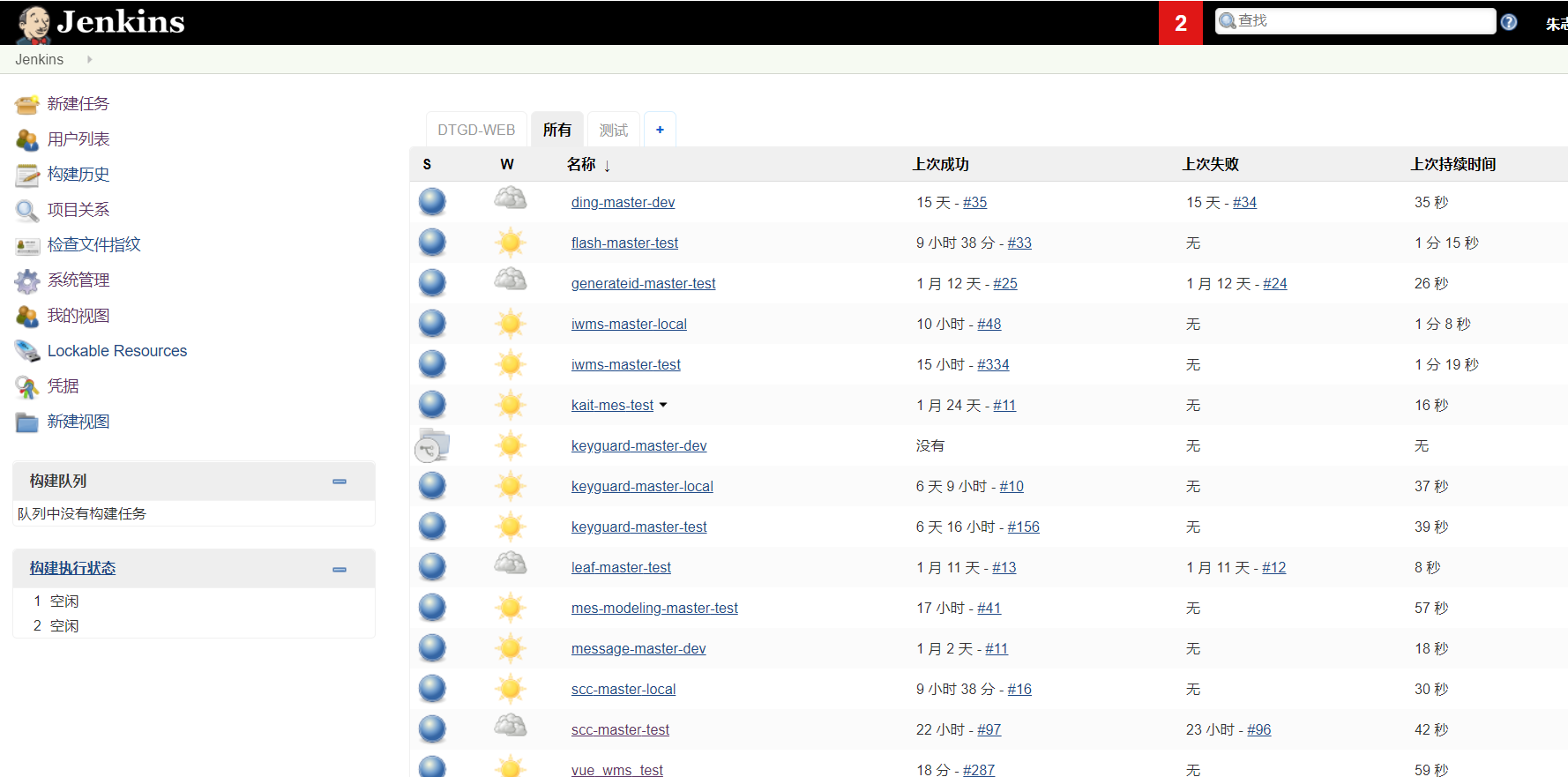
Task: Open Lockable Resources page
Action: point(117,351)
